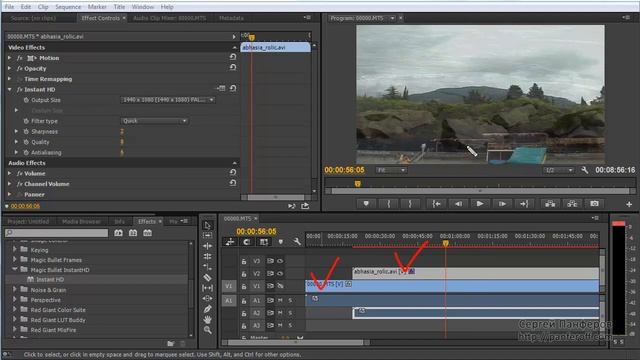Select the Hand tool

tap(207, 319)
